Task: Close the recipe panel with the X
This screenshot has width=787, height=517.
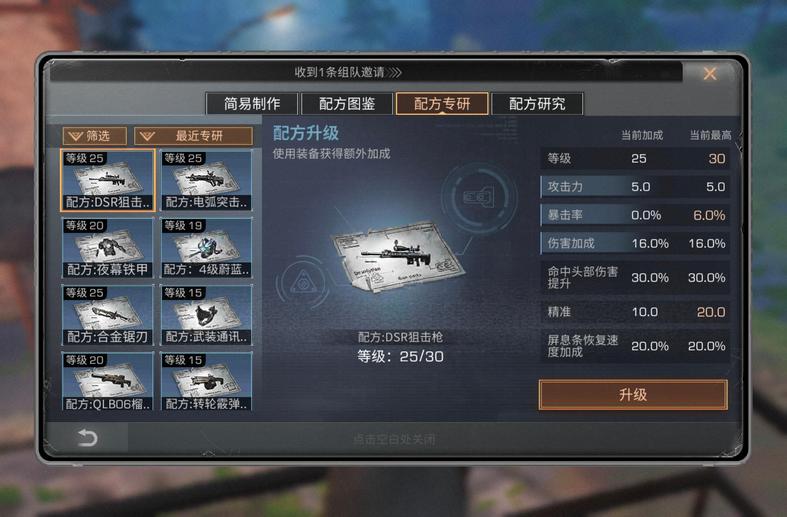Action: [710, 74]
